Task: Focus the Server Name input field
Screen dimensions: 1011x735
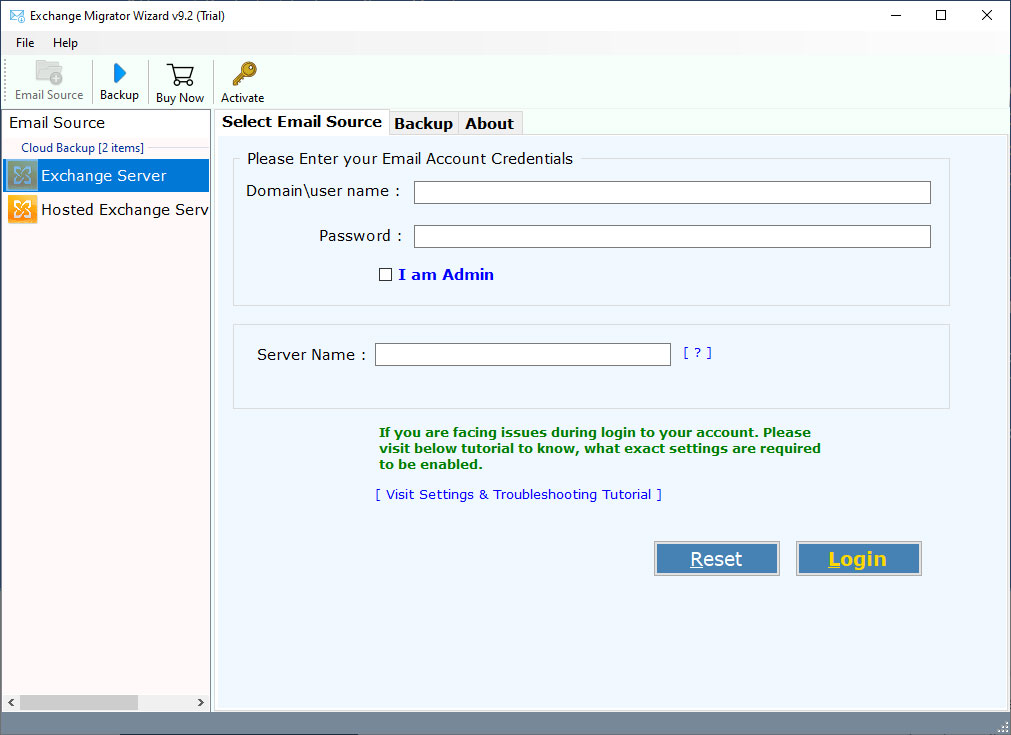Action: (522, 355)
